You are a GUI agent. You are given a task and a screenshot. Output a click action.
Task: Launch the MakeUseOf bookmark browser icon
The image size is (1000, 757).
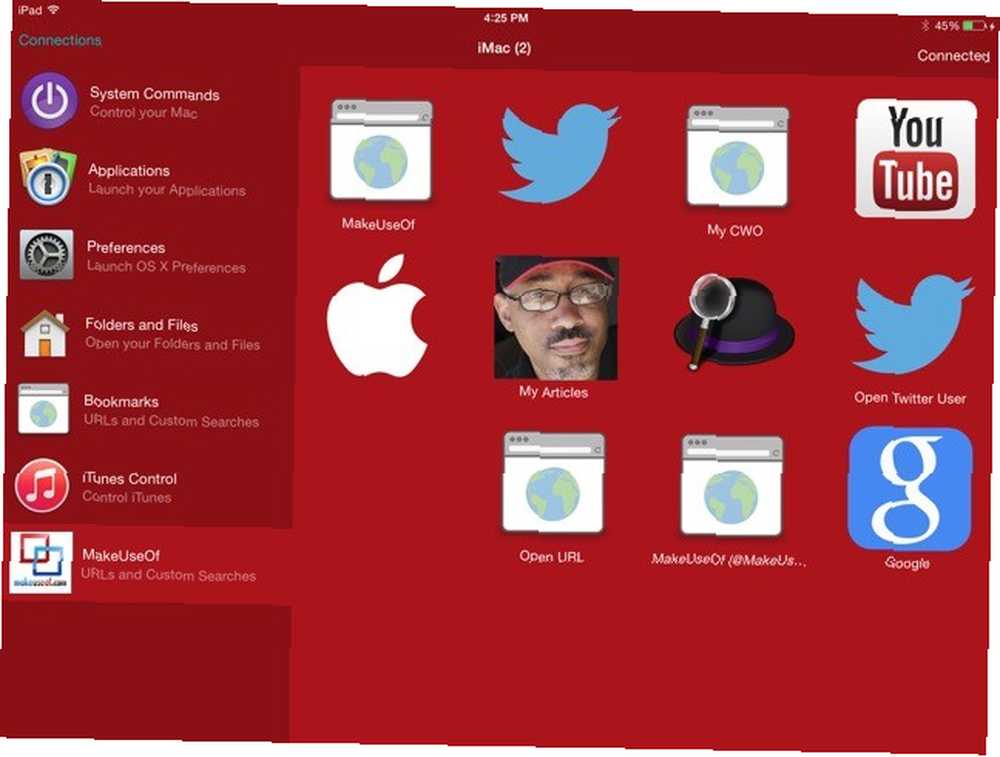click(381, 151)
